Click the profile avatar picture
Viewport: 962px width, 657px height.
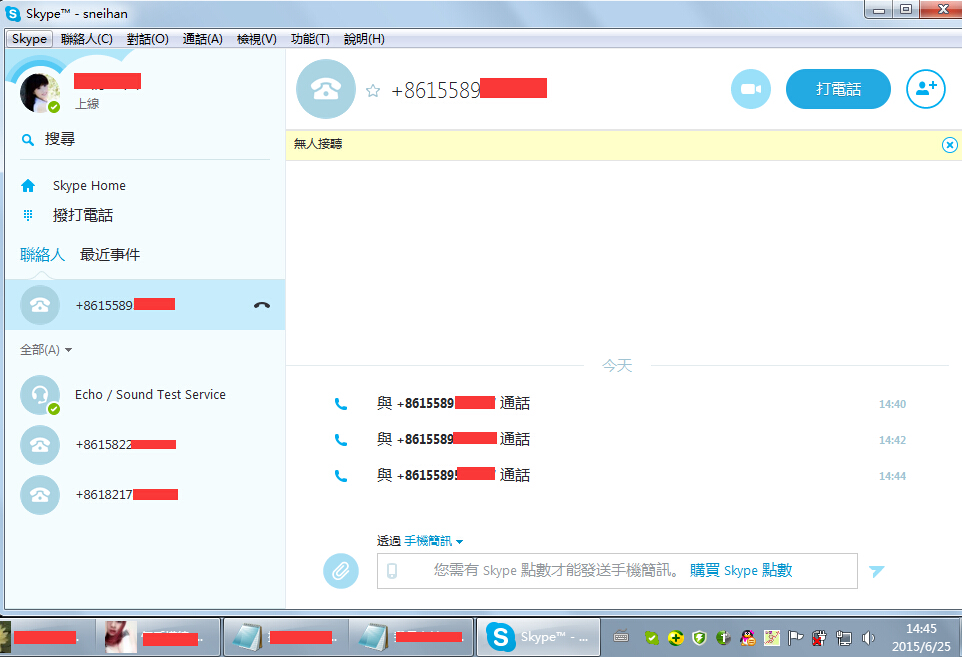coord(40,94)
